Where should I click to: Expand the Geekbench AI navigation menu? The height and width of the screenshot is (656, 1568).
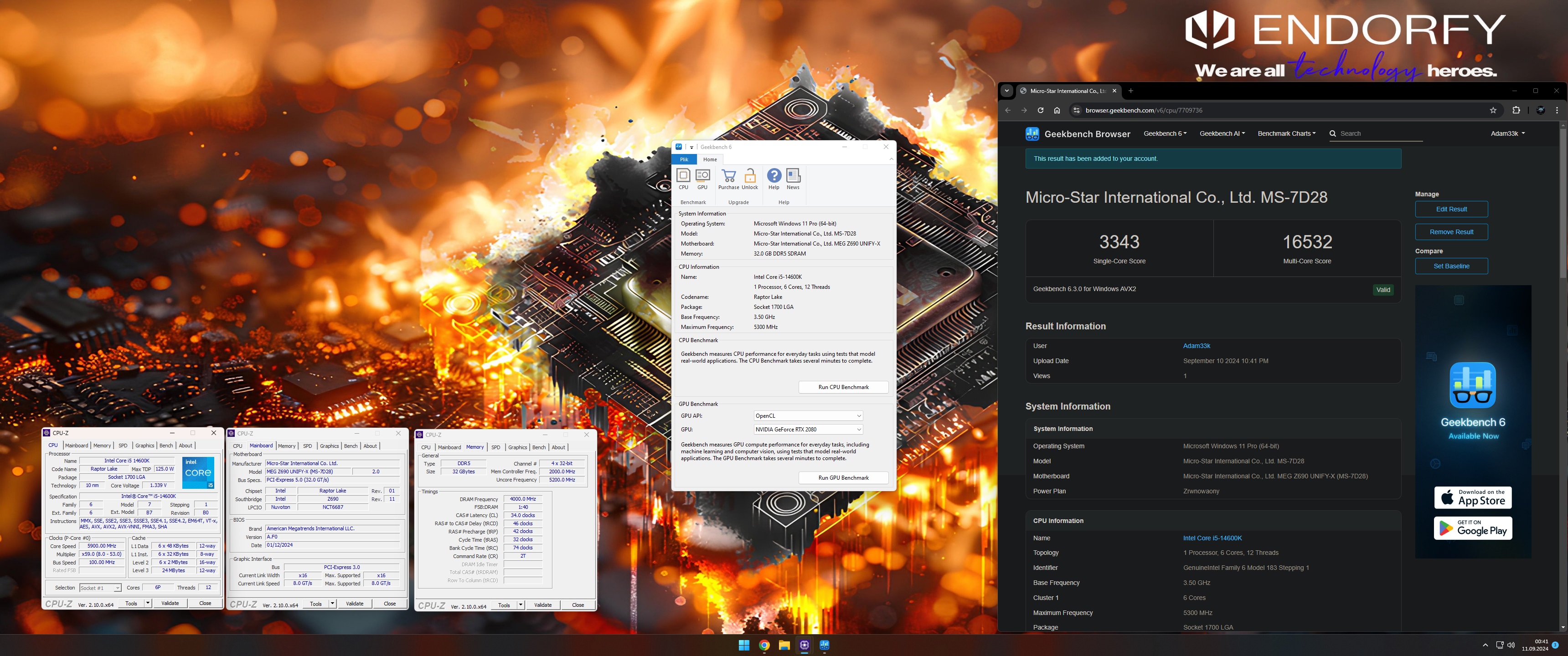(x=1222, y=133)
